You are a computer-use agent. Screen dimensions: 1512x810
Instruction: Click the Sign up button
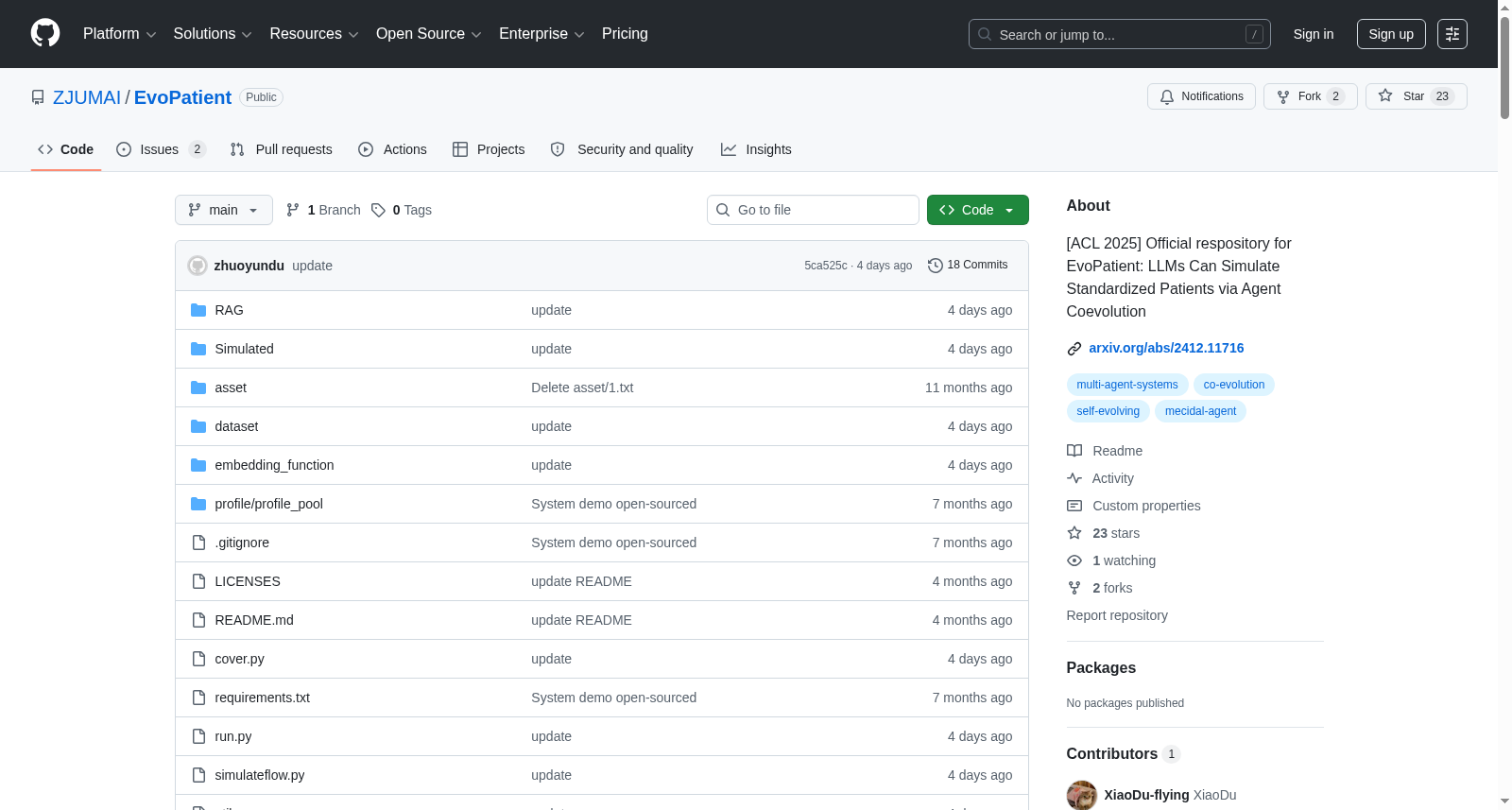[x=1391, y=34]
